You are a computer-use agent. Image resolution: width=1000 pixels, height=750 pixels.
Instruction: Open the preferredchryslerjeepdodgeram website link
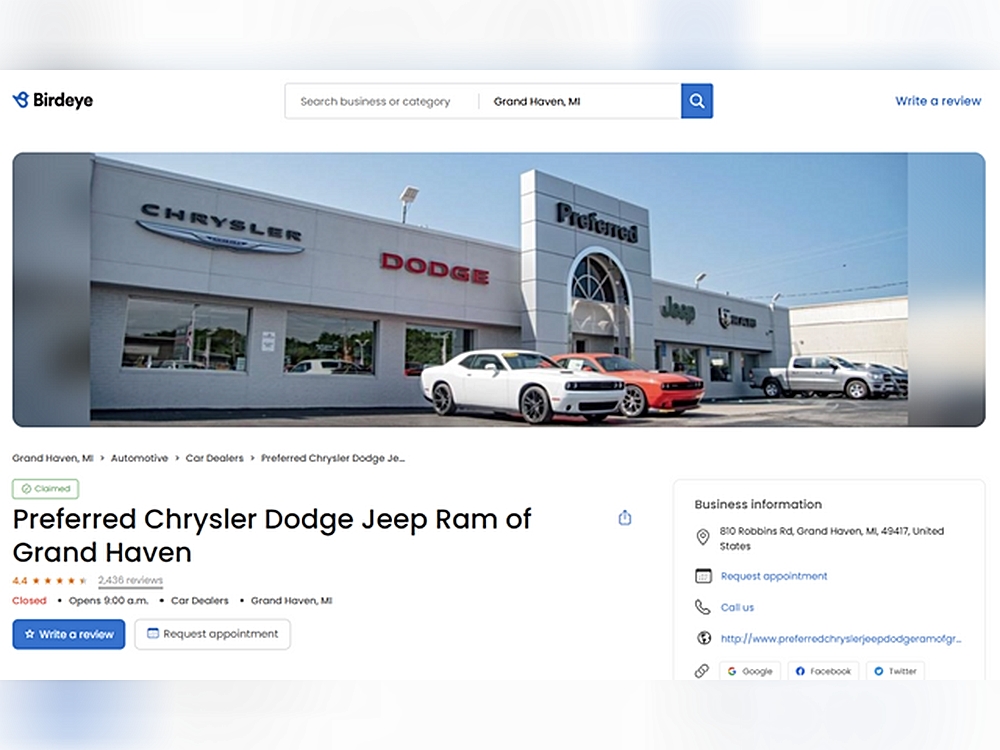coord(841,638)
